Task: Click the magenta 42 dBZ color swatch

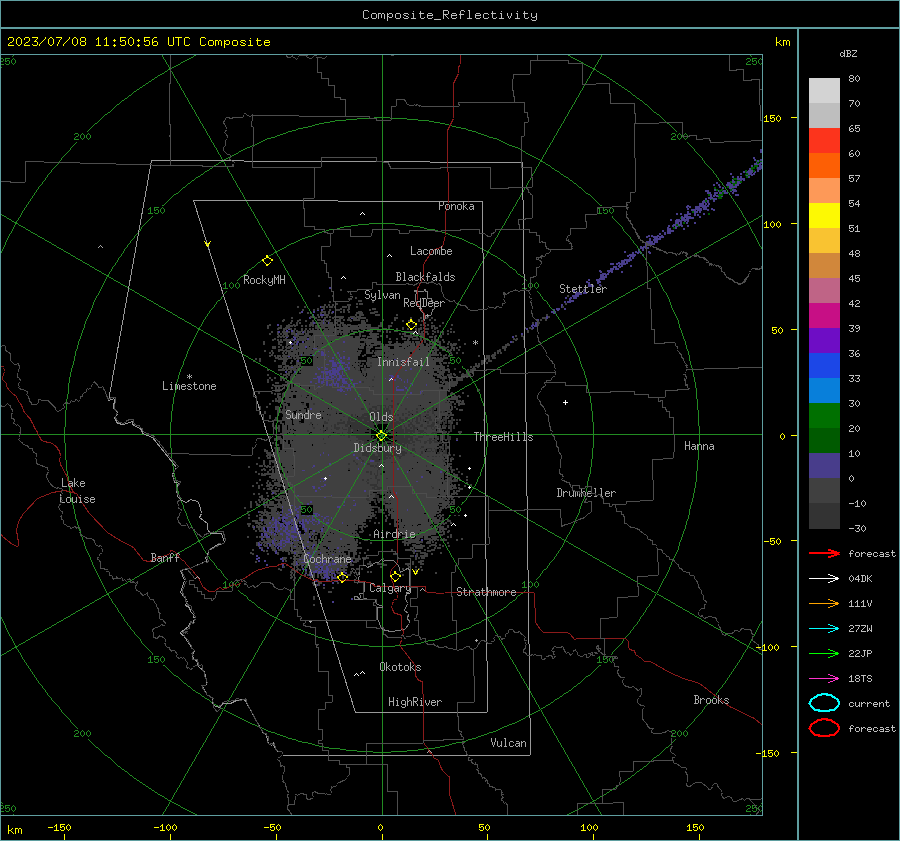Action: pyautogui.click(x=824, y=315)
